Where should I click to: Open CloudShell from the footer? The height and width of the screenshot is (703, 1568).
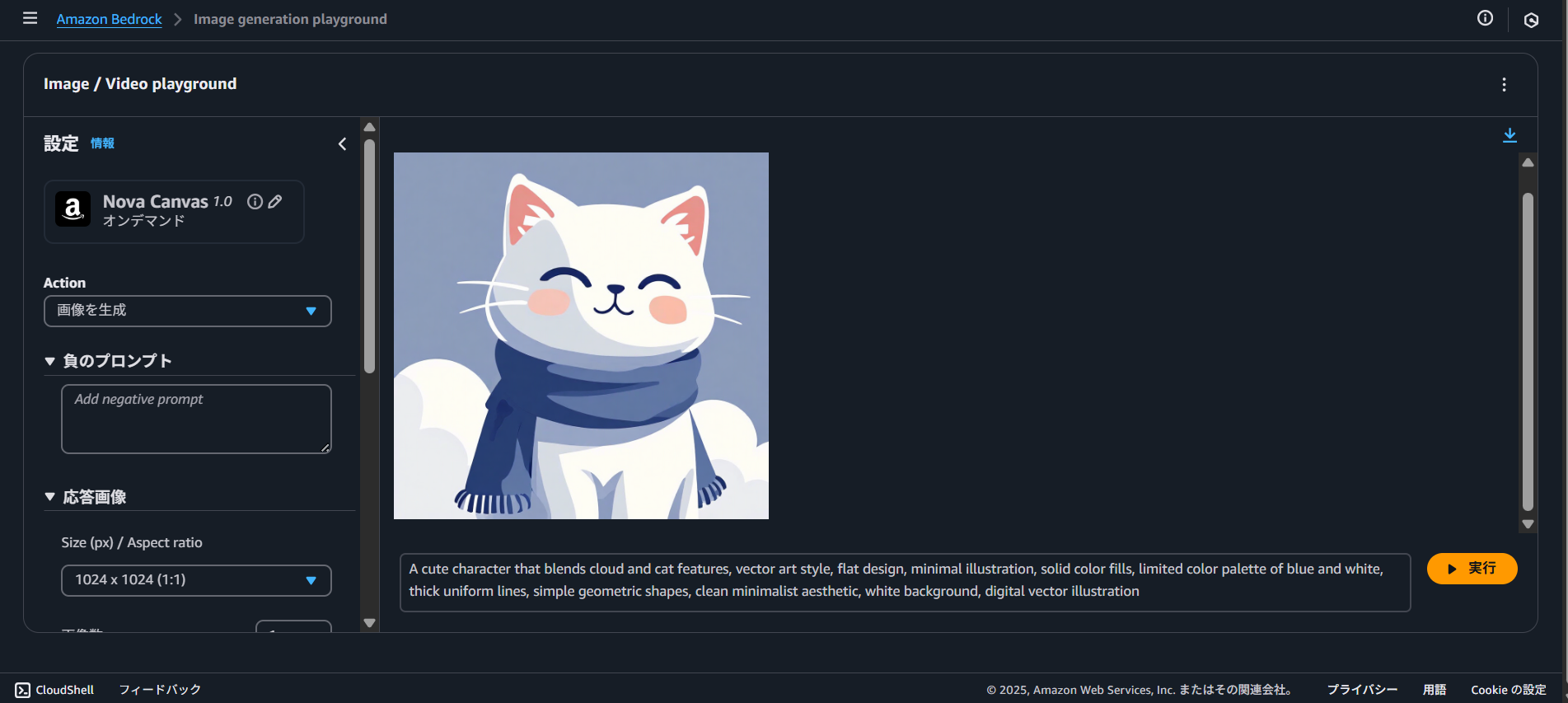click(55, 690)
